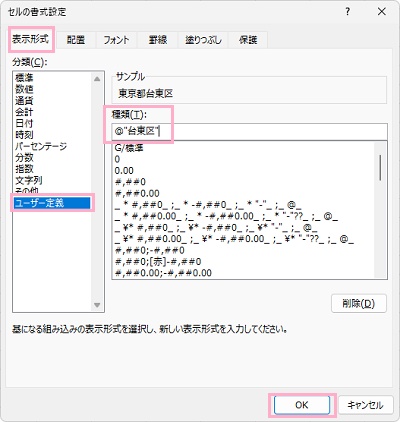Select パーセンテージ category
The image size is (400, 422).
[52, 146]
